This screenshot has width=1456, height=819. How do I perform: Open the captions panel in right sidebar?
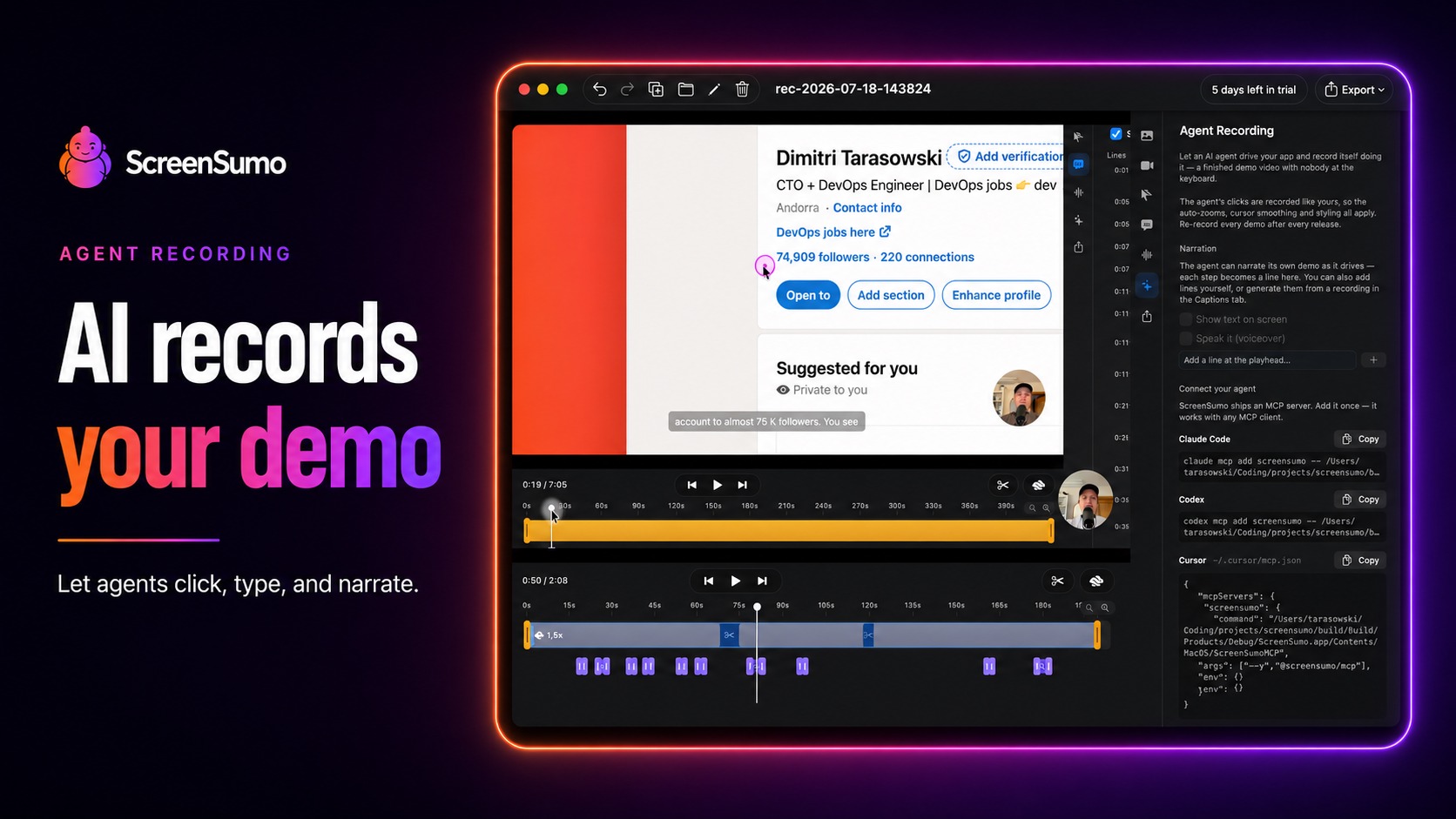pos(1147,225)
